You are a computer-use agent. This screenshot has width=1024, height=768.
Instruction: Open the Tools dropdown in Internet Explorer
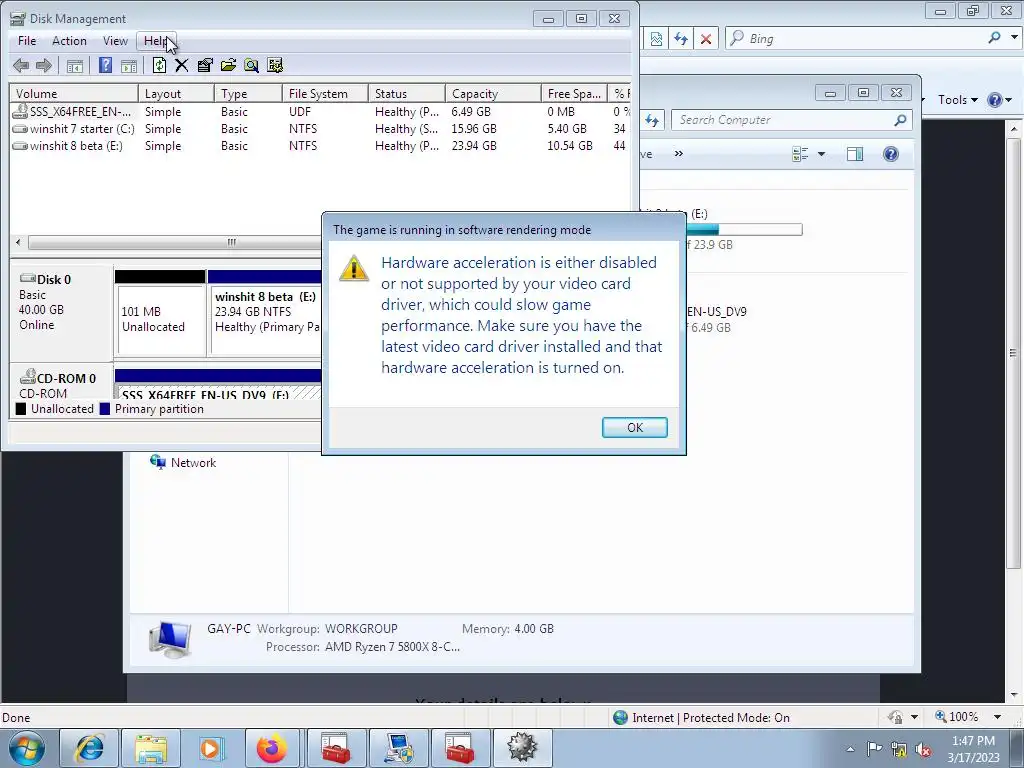pos(957,100)
